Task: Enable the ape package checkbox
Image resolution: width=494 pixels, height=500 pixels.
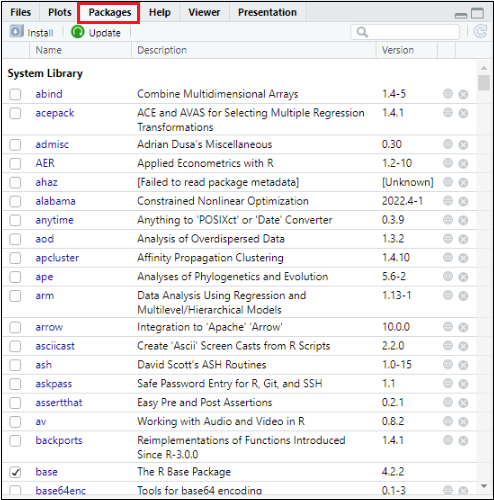Action: (x=15, y=277)
